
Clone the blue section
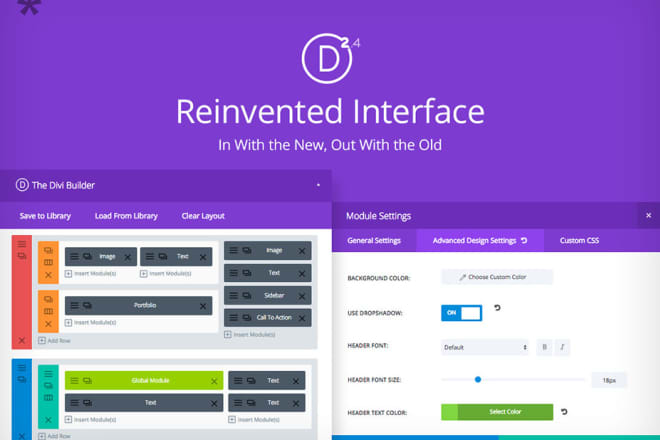tap(21, 379)
